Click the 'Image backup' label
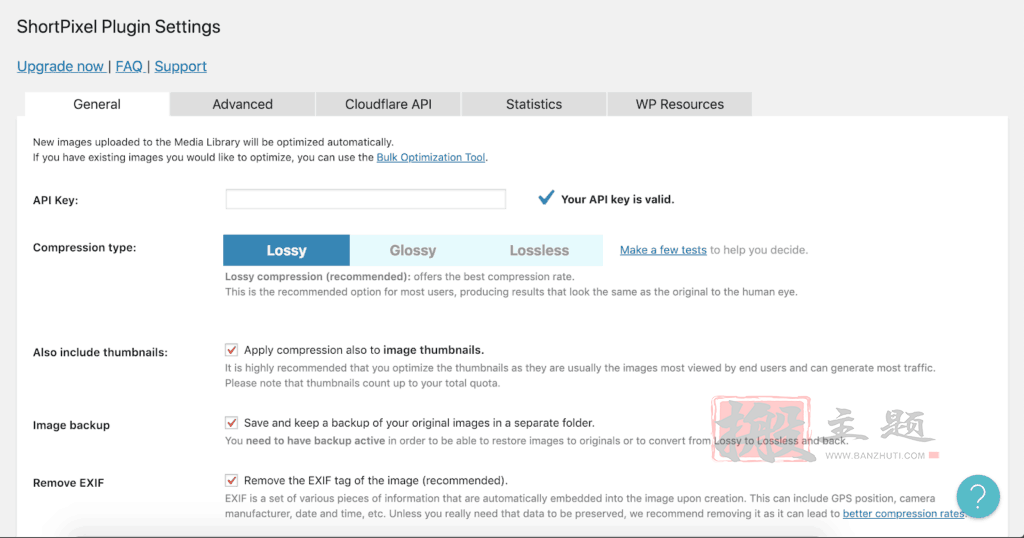 (x=71, y=425)
